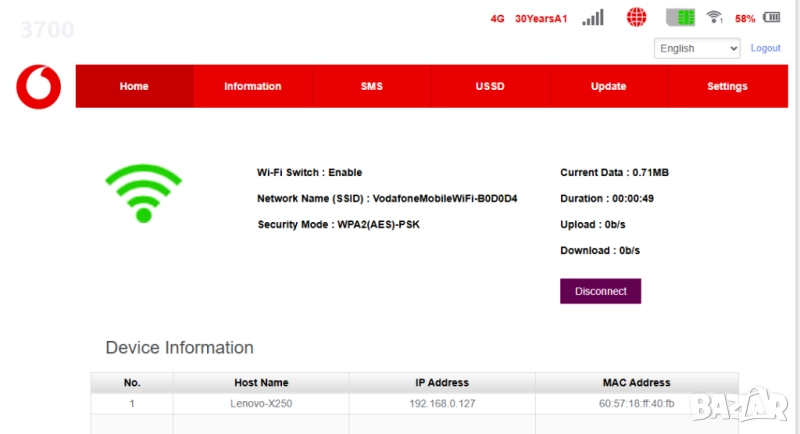Viewport: 800px width, 434px height.
Task: Click the battery level icon
Action: [771, 18]
